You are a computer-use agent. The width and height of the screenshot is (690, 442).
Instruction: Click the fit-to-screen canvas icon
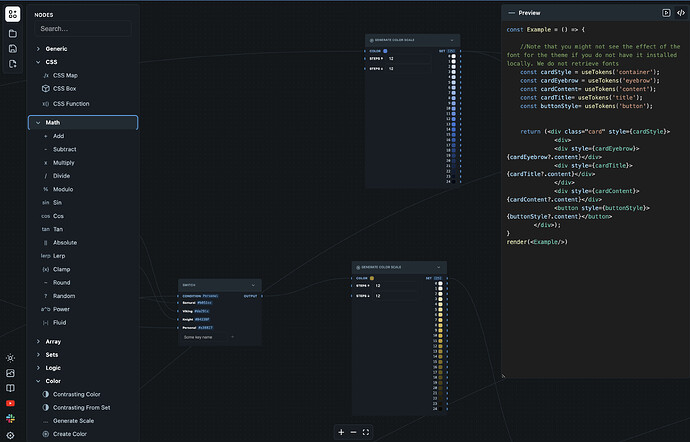[x=366, y=432]
